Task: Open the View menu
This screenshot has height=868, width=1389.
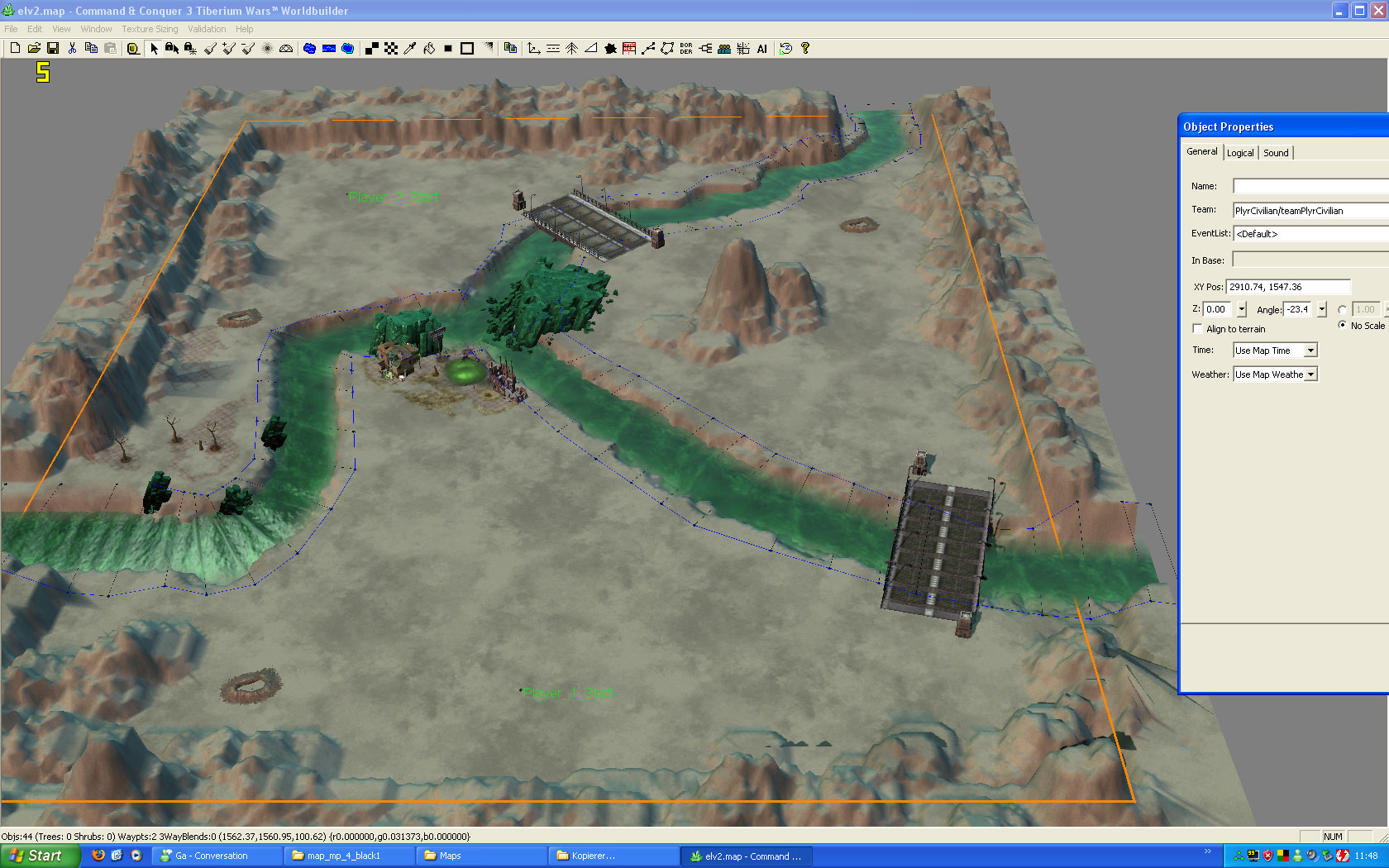Action: pos(62,29)
